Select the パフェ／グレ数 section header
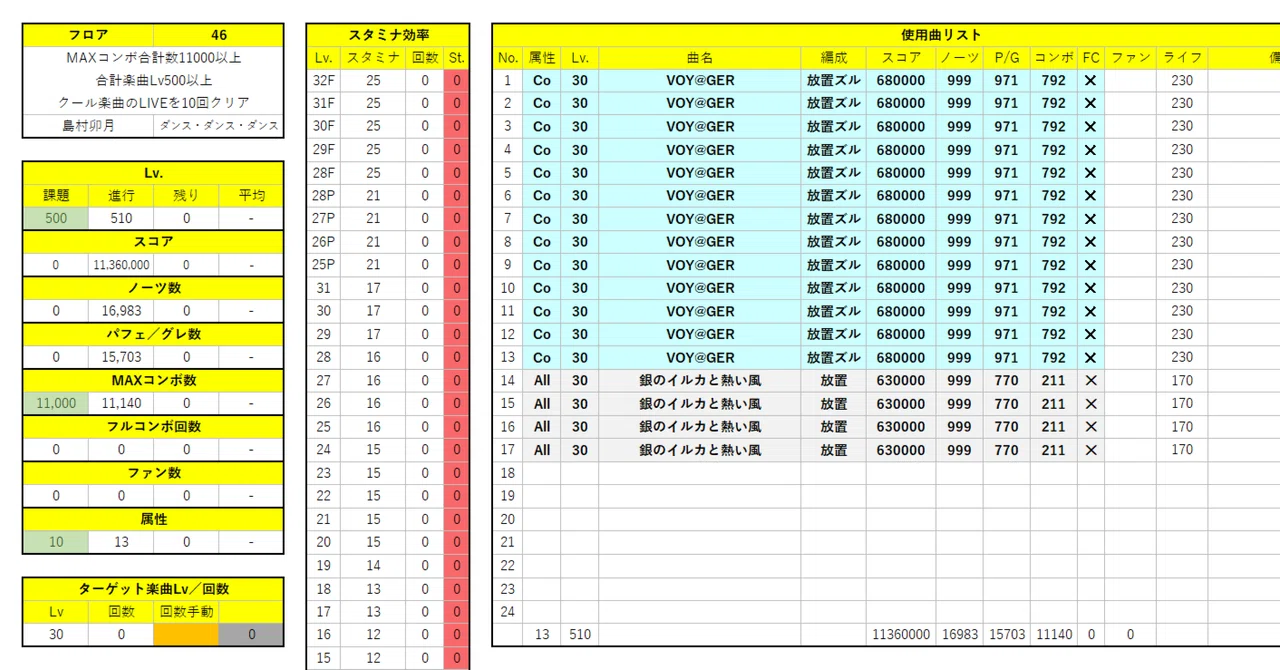The height and width of the screenshot is (670, 1280). click(x=153, y=334)
